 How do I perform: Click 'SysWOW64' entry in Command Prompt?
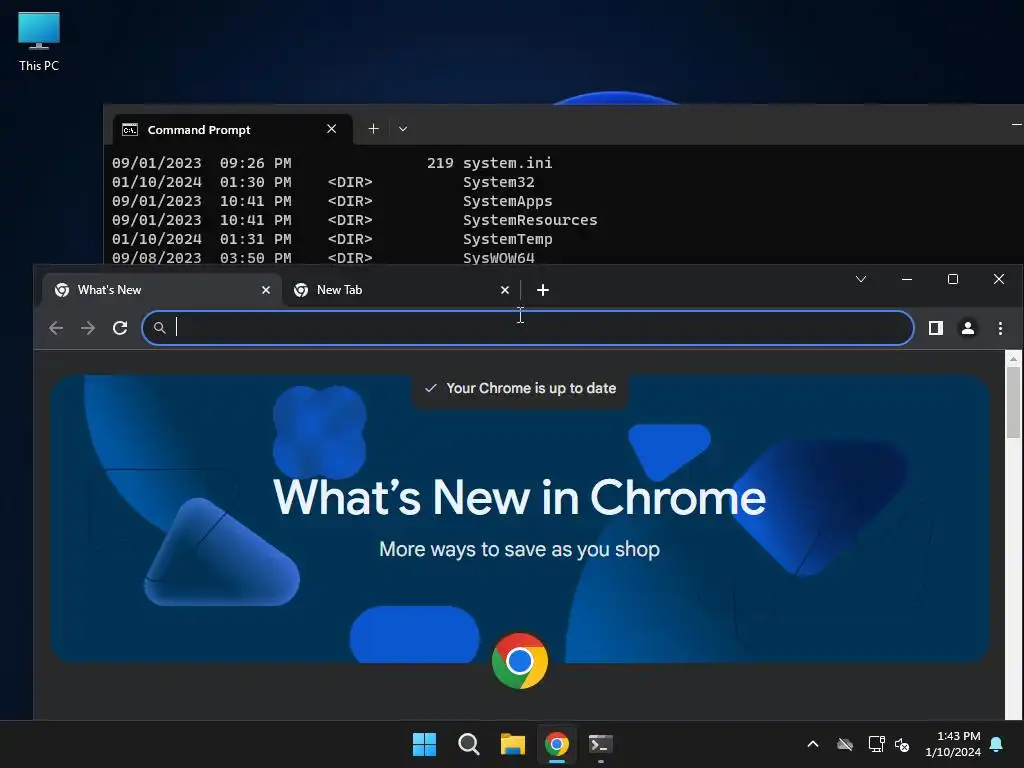click(x=498, y=257)
